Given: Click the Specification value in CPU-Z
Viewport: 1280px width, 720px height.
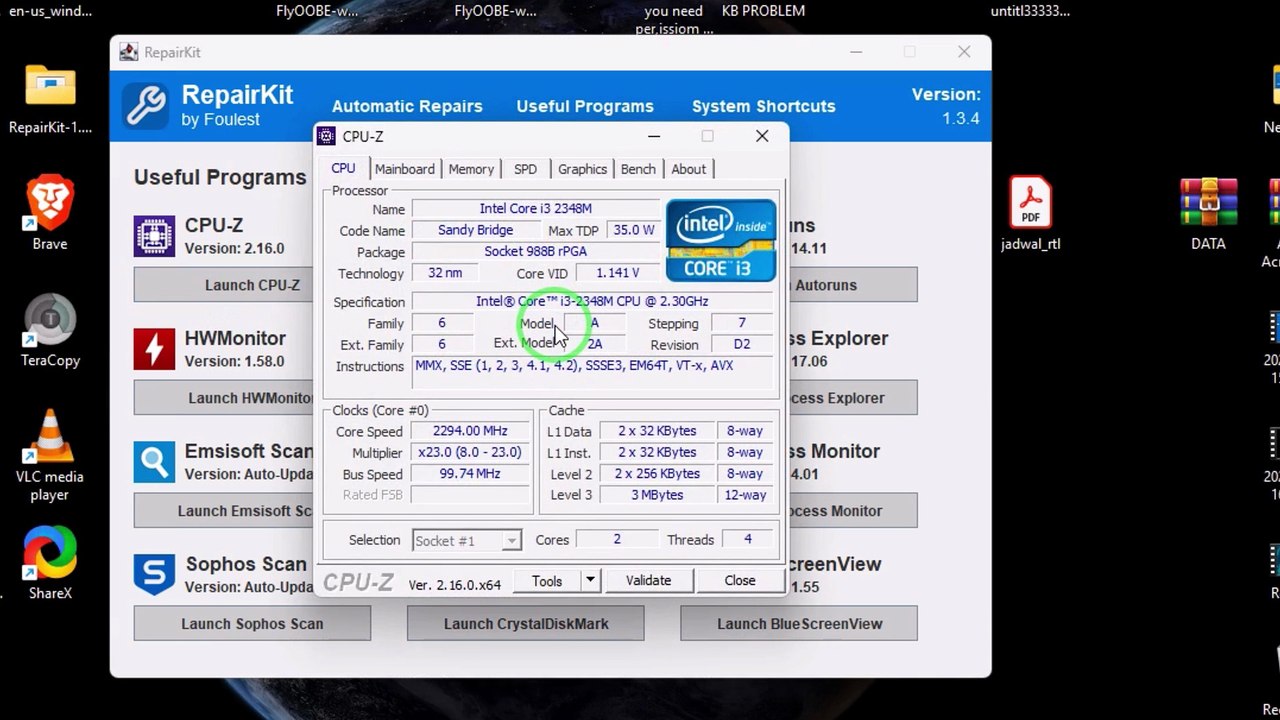Looking at the screenshot, I should tap(593, 301).
